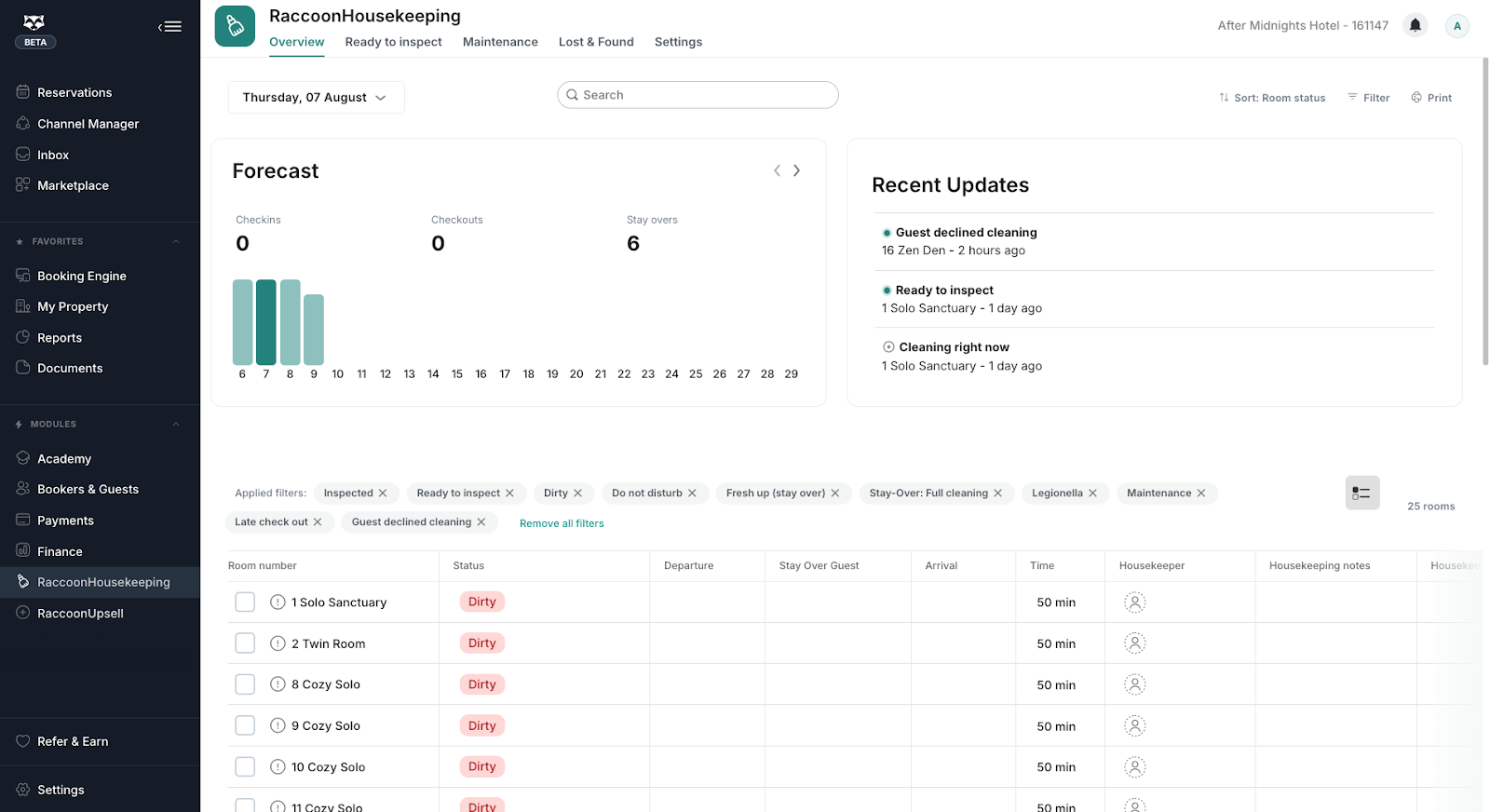Open the Filter options
Viewport: 1490px width, 812px height.
[x=1368, y=98]
